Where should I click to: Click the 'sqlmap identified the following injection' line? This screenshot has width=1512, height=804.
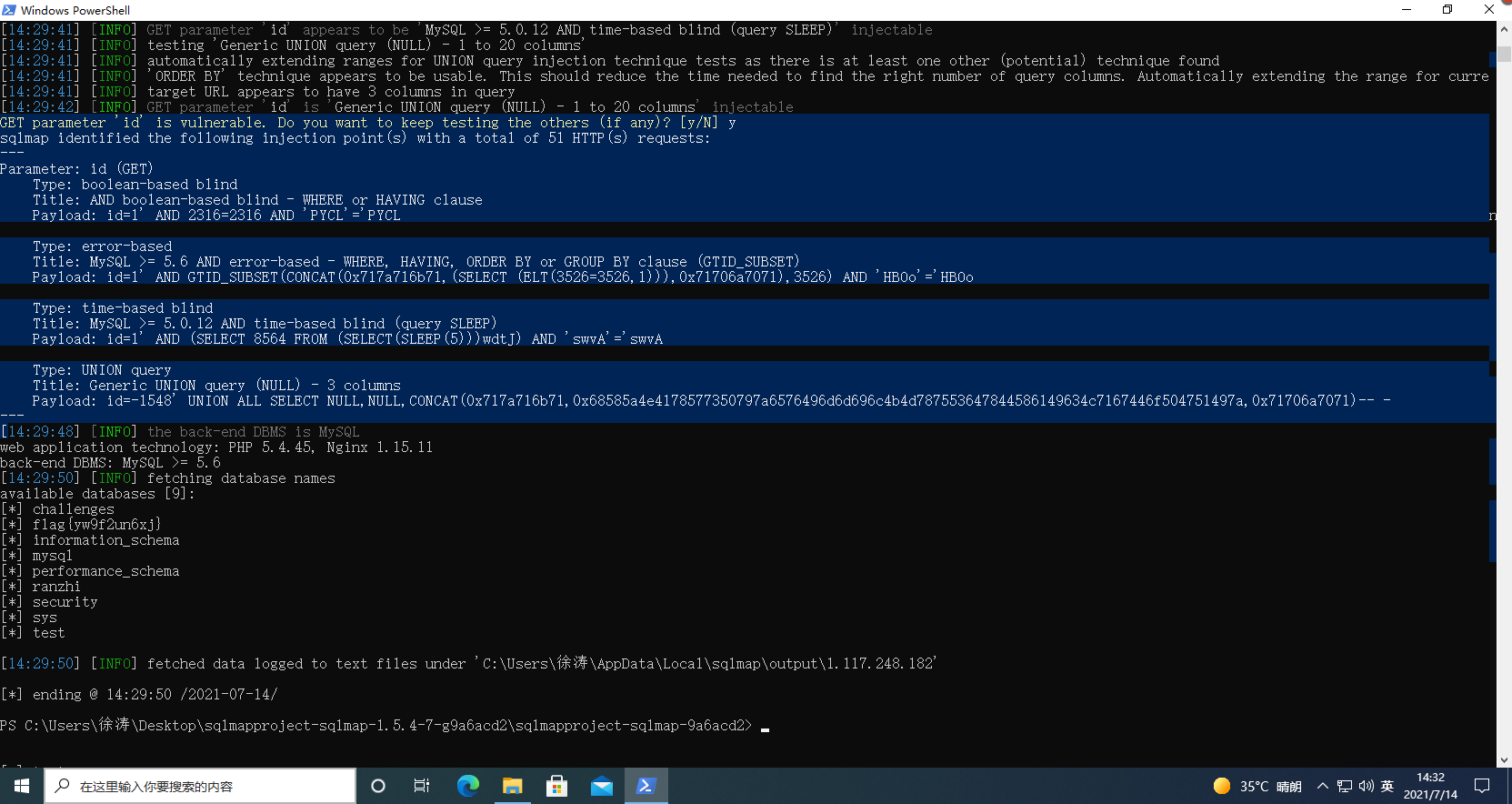[x=355, y=138]
